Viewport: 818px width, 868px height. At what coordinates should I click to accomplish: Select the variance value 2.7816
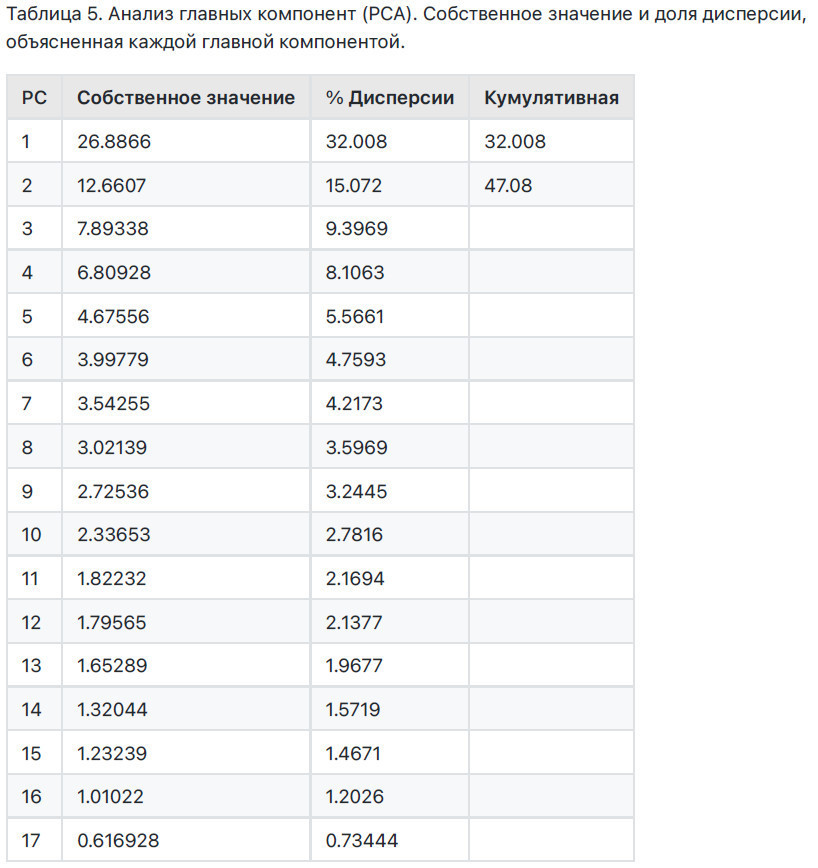coord(354,535)
